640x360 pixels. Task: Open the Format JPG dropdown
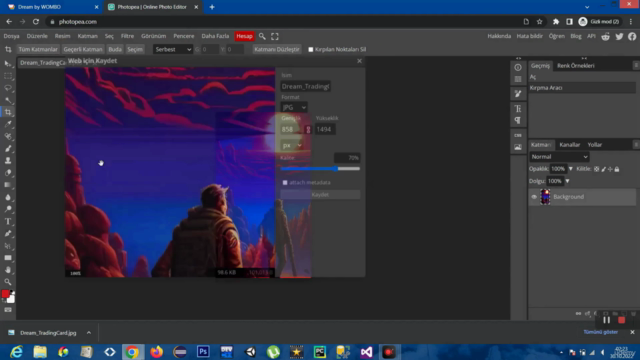pyautogui.click(x=294, y=107)
